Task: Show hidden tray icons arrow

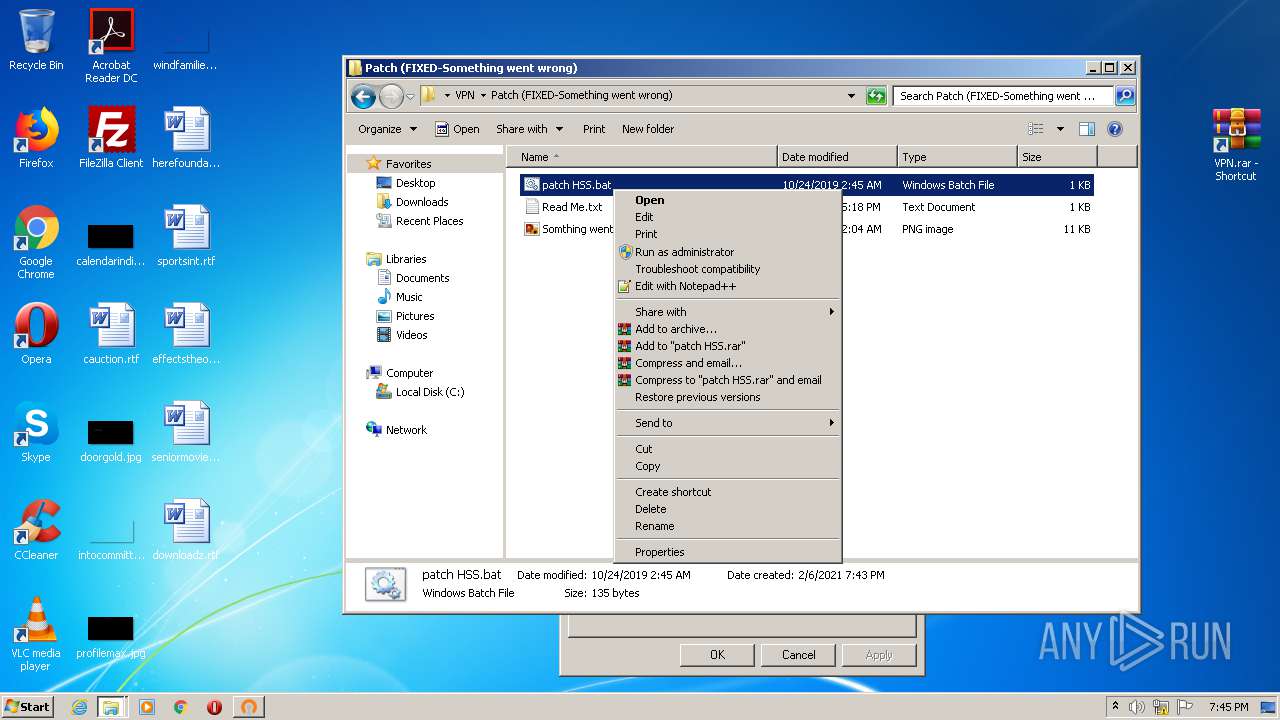Action: (x=1115, y=707)
